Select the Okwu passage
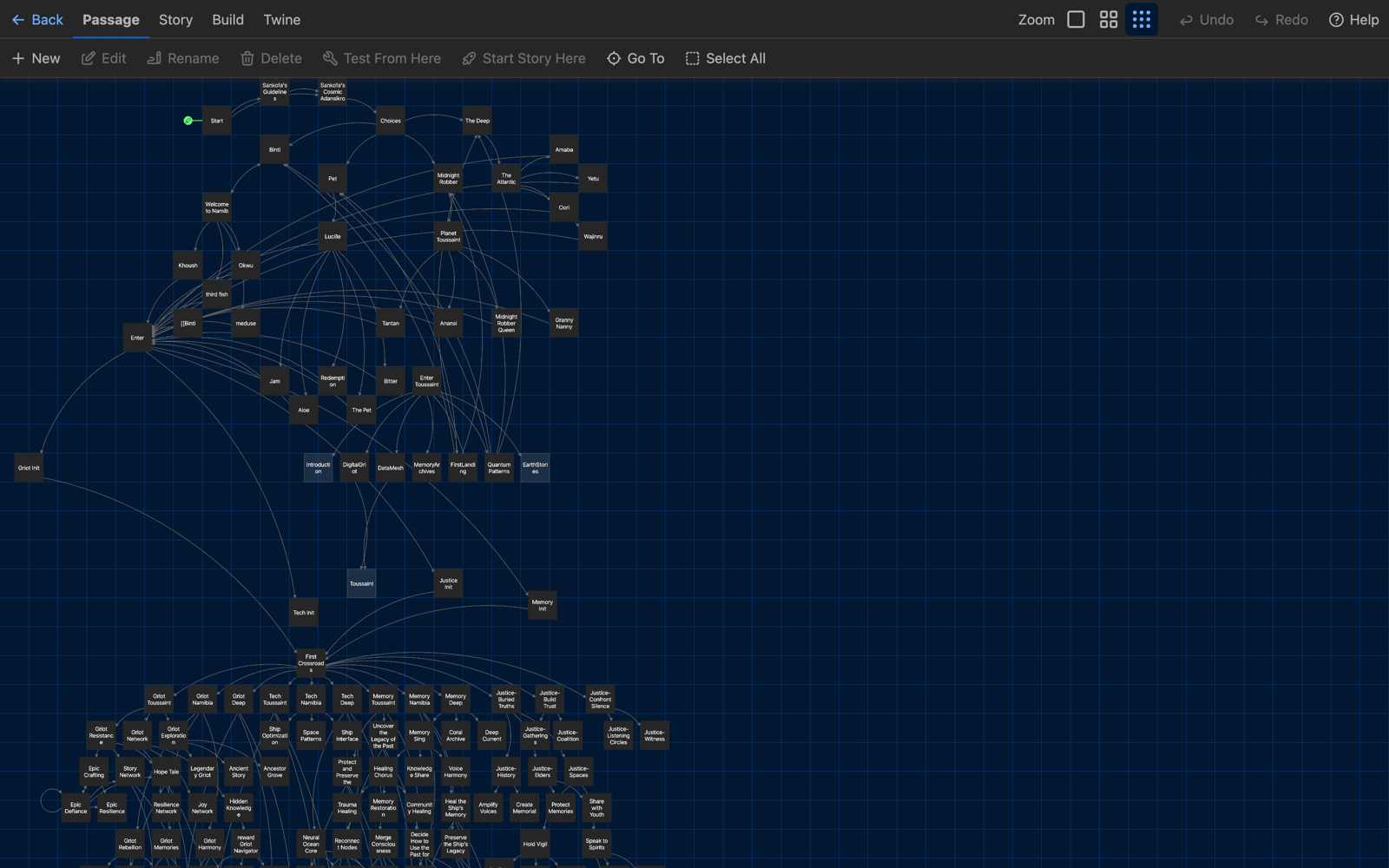 [x=246, y=266]
